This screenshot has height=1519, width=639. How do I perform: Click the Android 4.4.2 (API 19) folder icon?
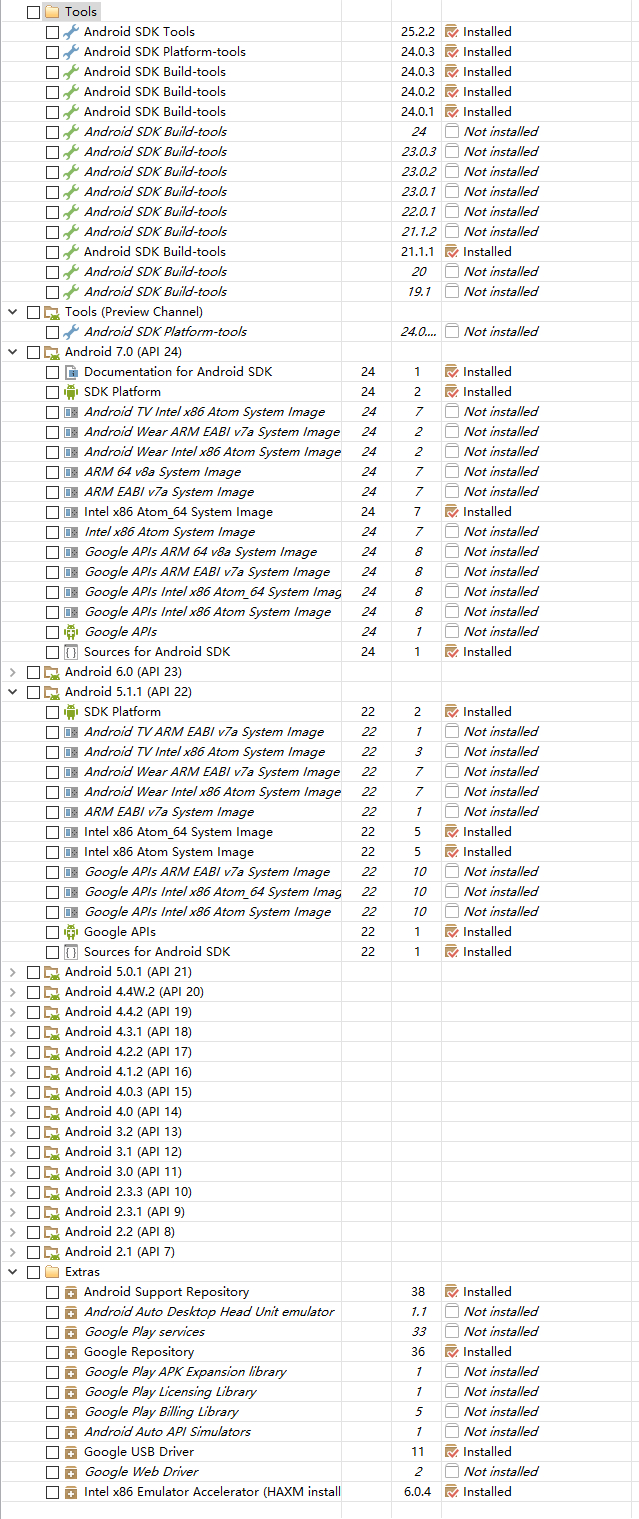click(x=52, y=1012)
